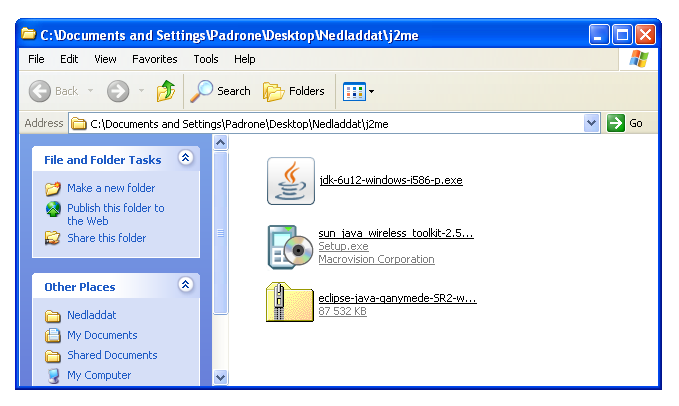Image resolution: width=679 pixels, height=406 pixels.
Task: Click the Forward arrow icon
Action: click(x=118, y=91)
